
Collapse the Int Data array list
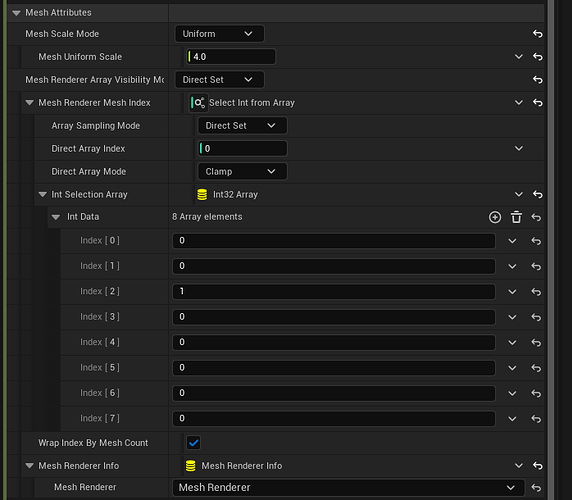click(56, 217)
